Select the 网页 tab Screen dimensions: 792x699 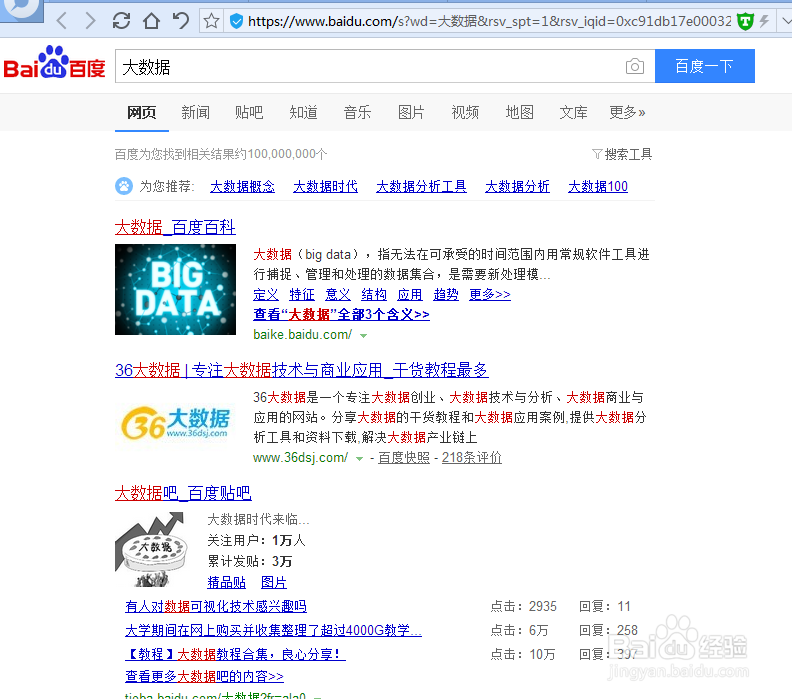[x=141, y=112]
